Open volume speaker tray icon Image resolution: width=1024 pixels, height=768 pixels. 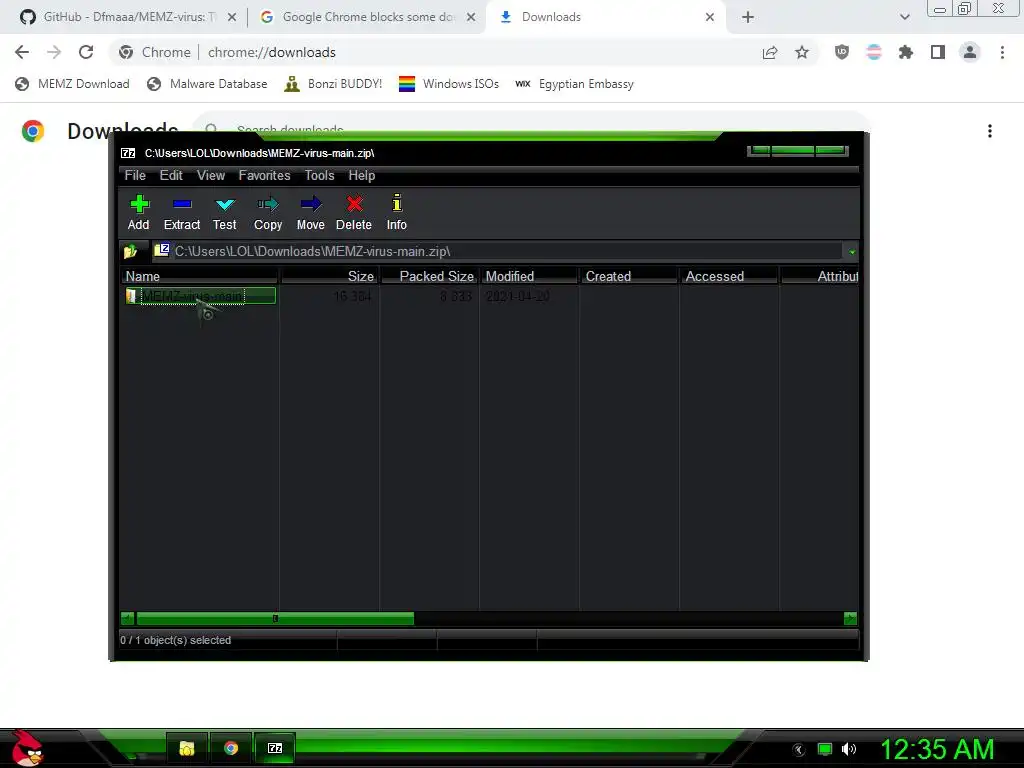[x=849, y=749]
